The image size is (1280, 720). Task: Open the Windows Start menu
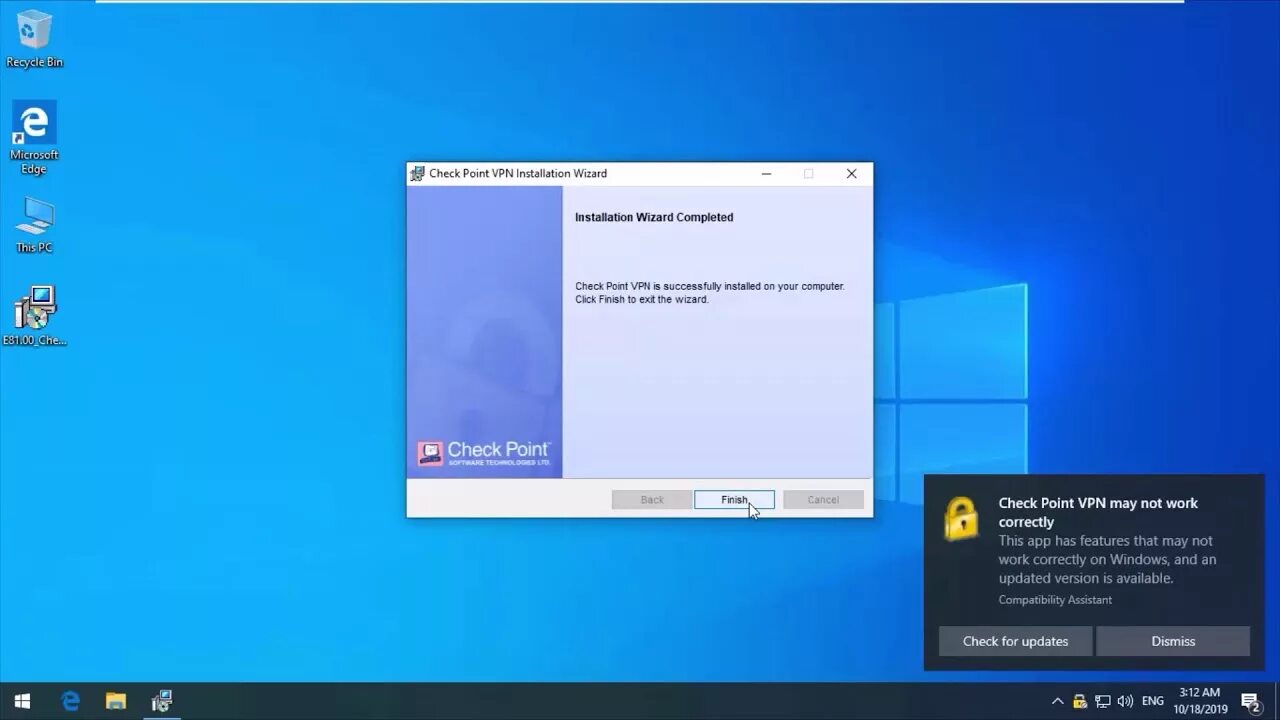22,701
